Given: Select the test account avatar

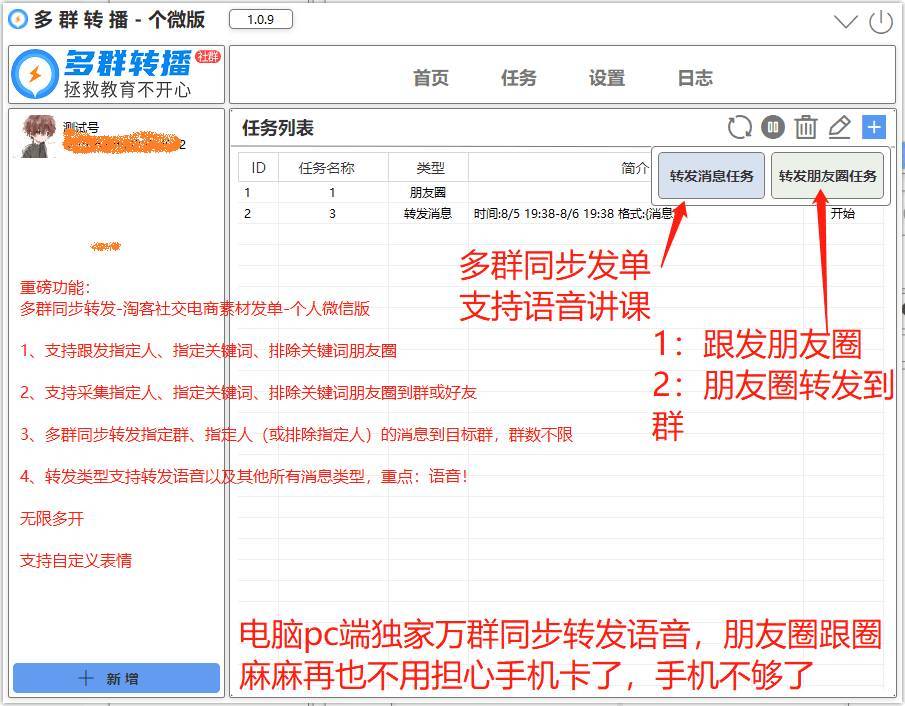Looking at the screenshot, I should (x=40, y=137).
